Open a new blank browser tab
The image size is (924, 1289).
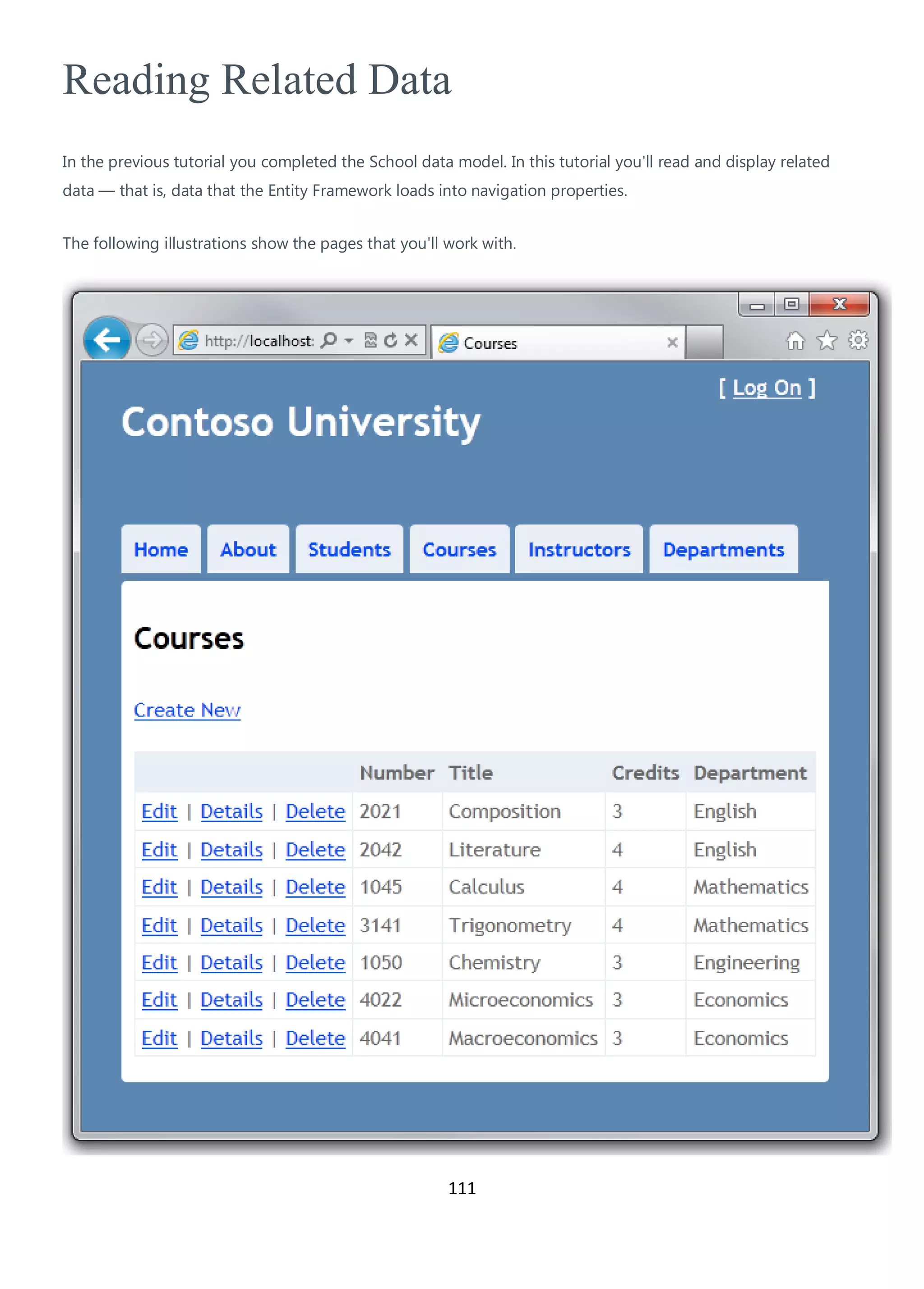coord(704,343)
